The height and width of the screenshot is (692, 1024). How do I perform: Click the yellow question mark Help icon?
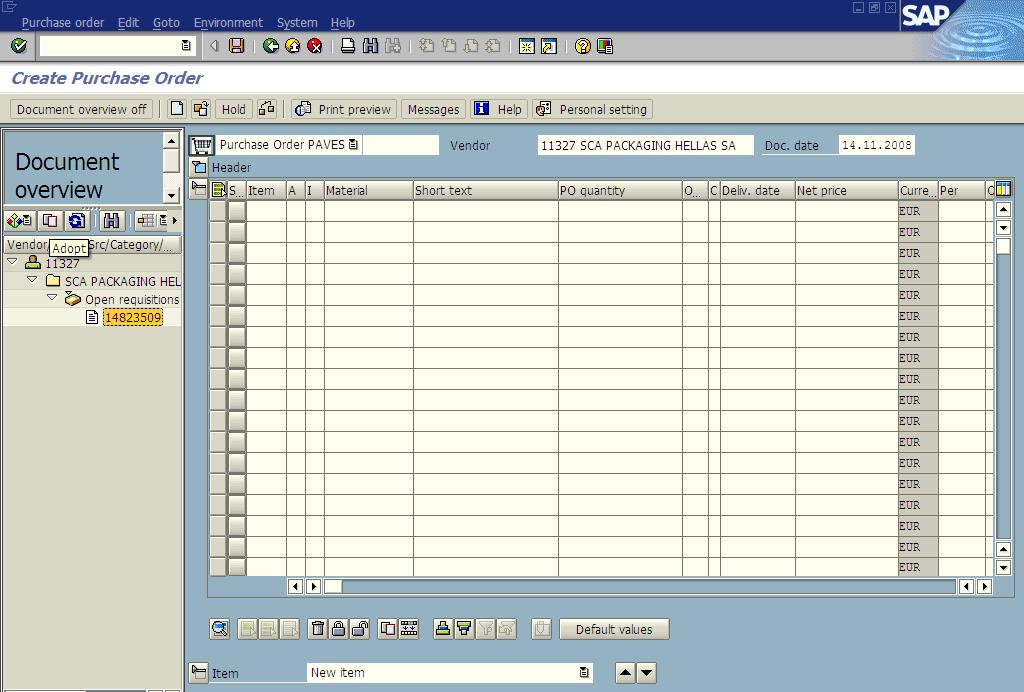[583, 46]
